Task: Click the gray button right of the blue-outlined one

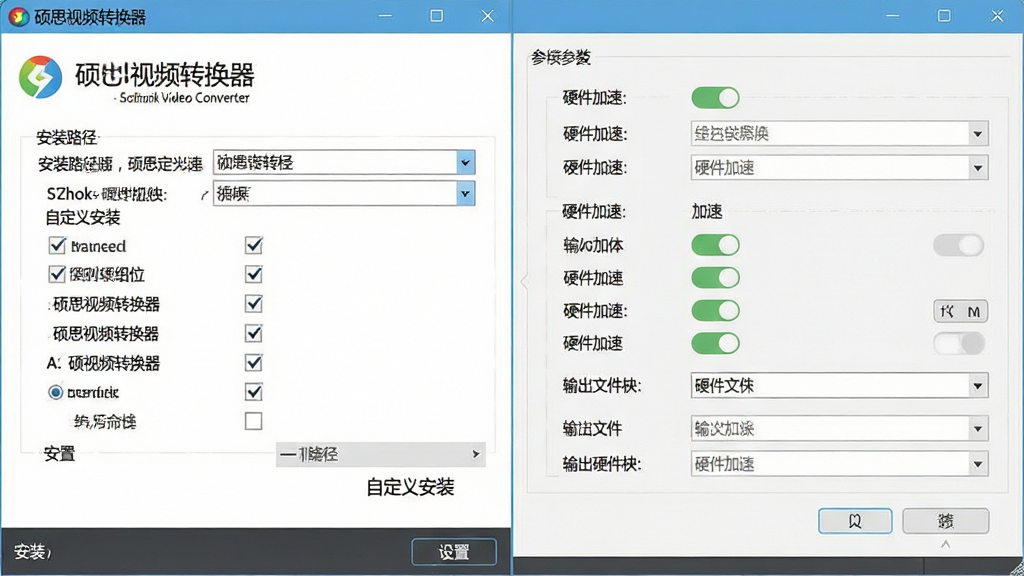Action: coord(946,520)
